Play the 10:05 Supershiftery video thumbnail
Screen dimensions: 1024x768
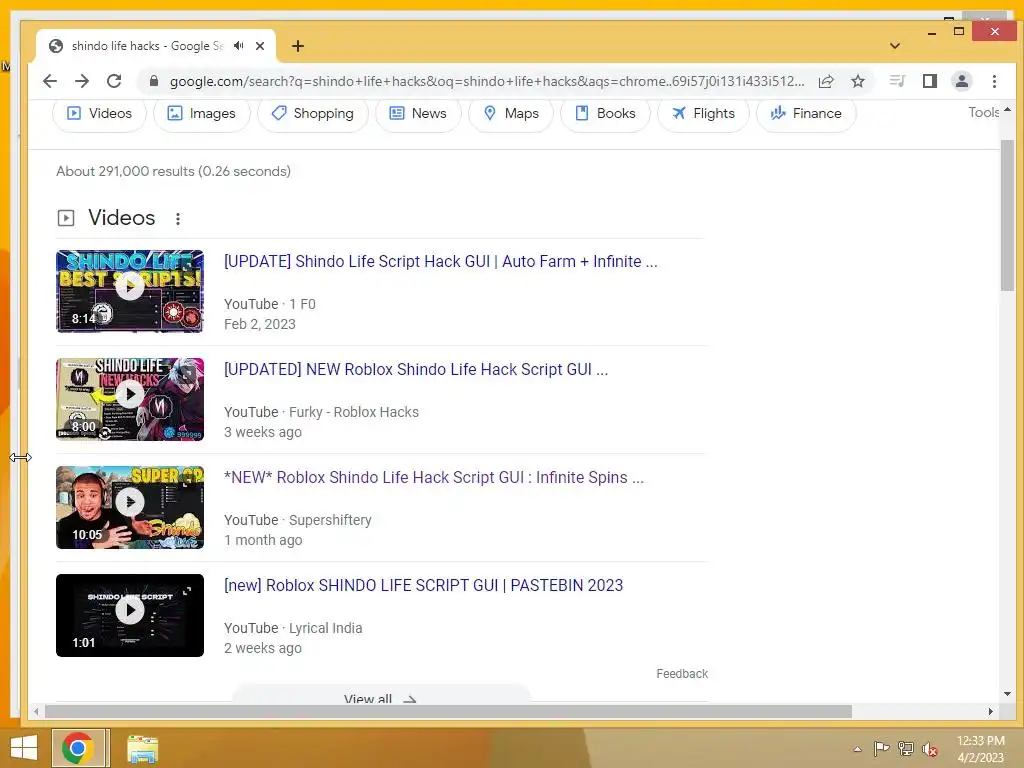coord(130,507)
